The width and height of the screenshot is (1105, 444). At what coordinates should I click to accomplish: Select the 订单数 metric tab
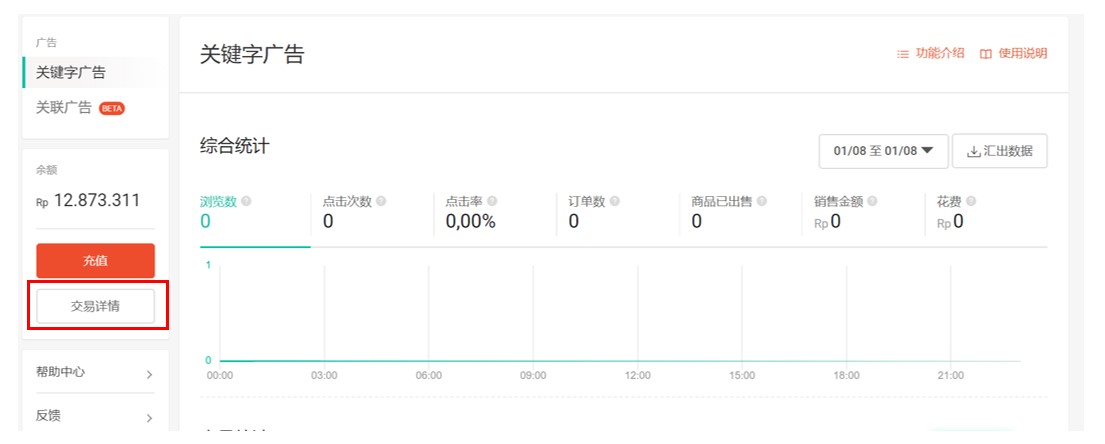(618, 213)
